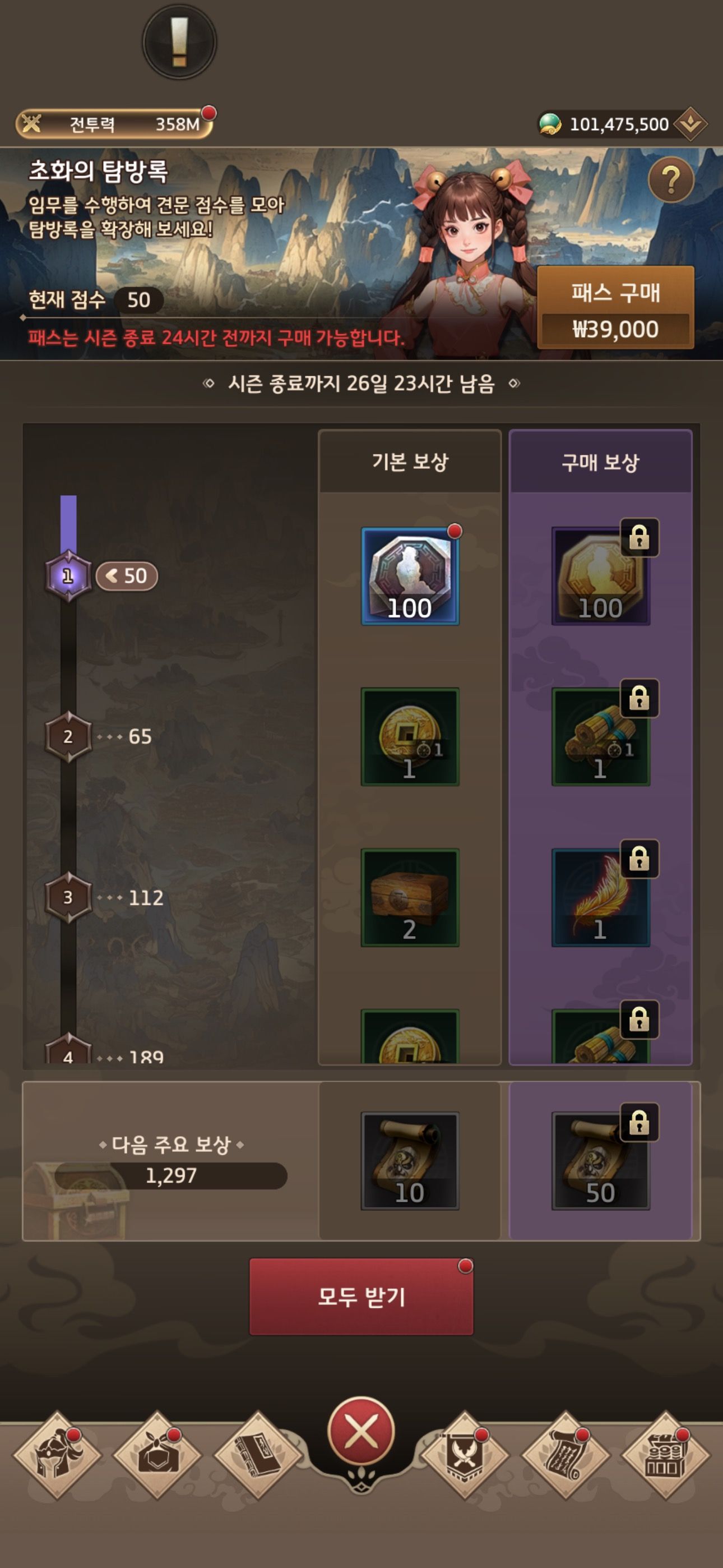
Task: Open the crossed swords banner icon
Action: tap(465, 1455)
